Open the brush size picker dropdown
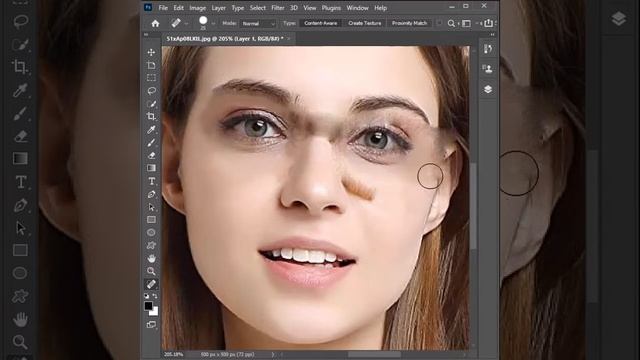Screen dimensions: 640x360 213,24
